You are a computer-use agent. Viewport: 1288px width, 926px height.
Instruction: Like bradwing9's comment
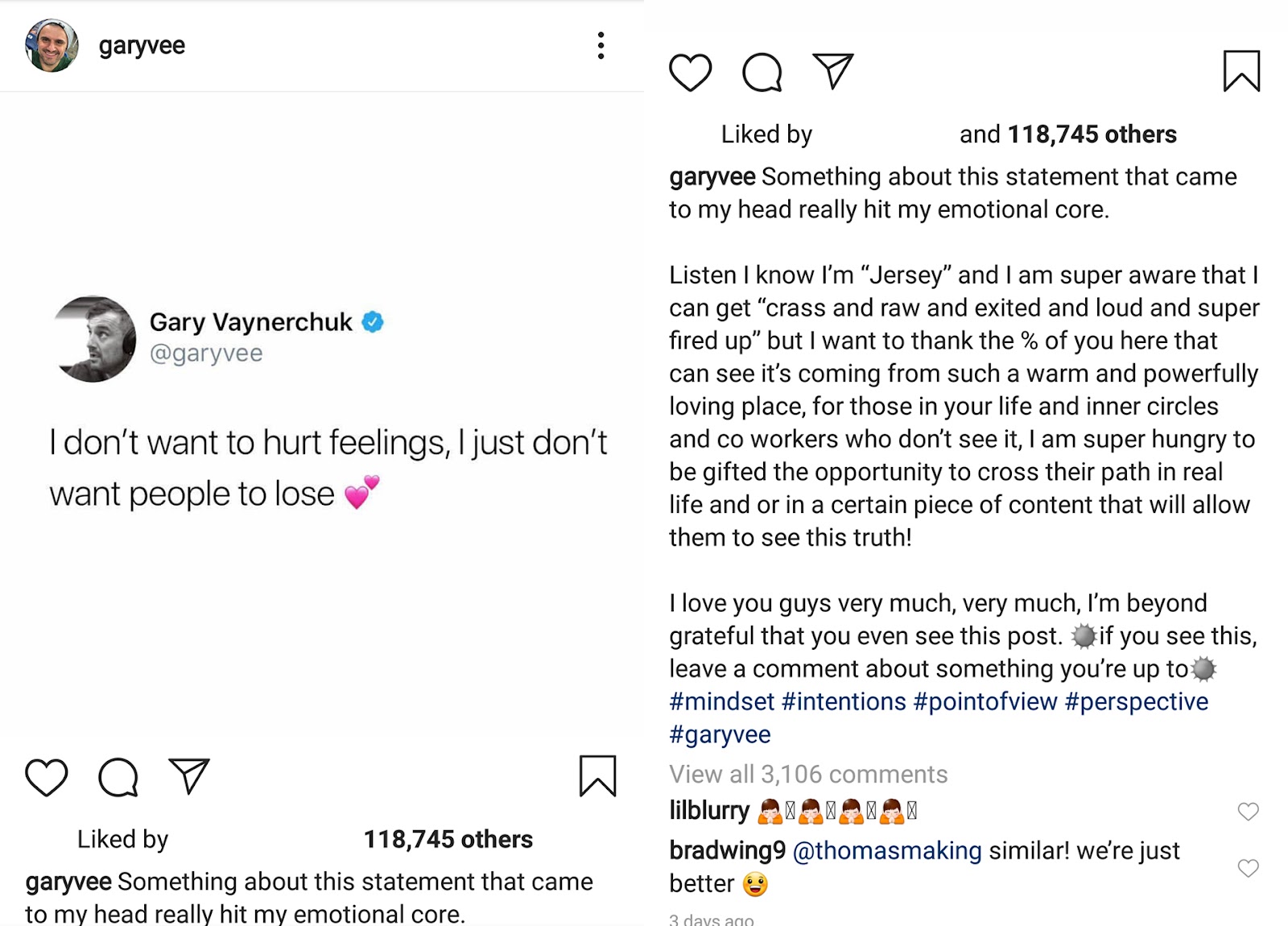(x=1248, y=868)
